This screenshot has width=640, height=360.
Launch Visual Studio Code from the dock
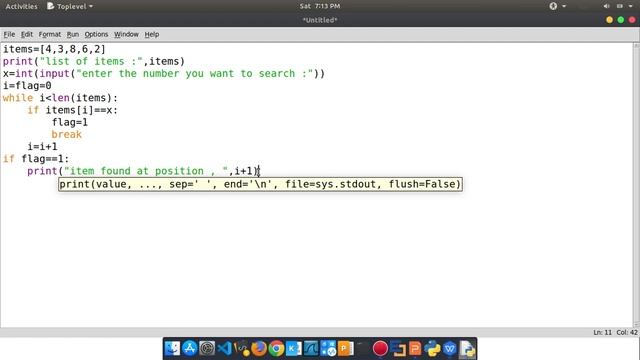[224, 349]
